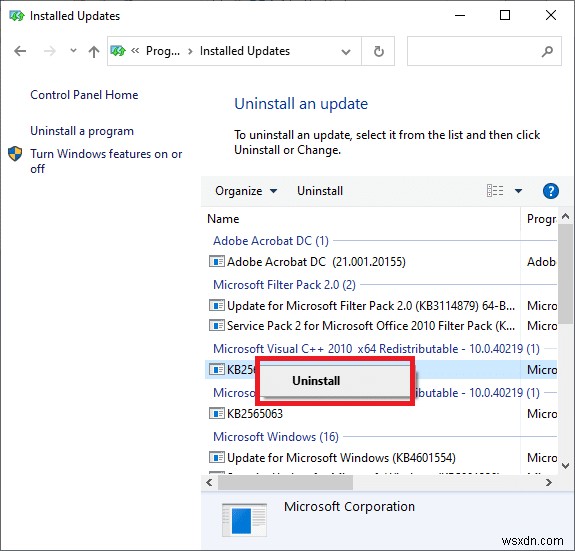Click Micro program cell in KB2565063 row
Image resolution: width=575 pixels, height=551 pixels.
point(542,414)
